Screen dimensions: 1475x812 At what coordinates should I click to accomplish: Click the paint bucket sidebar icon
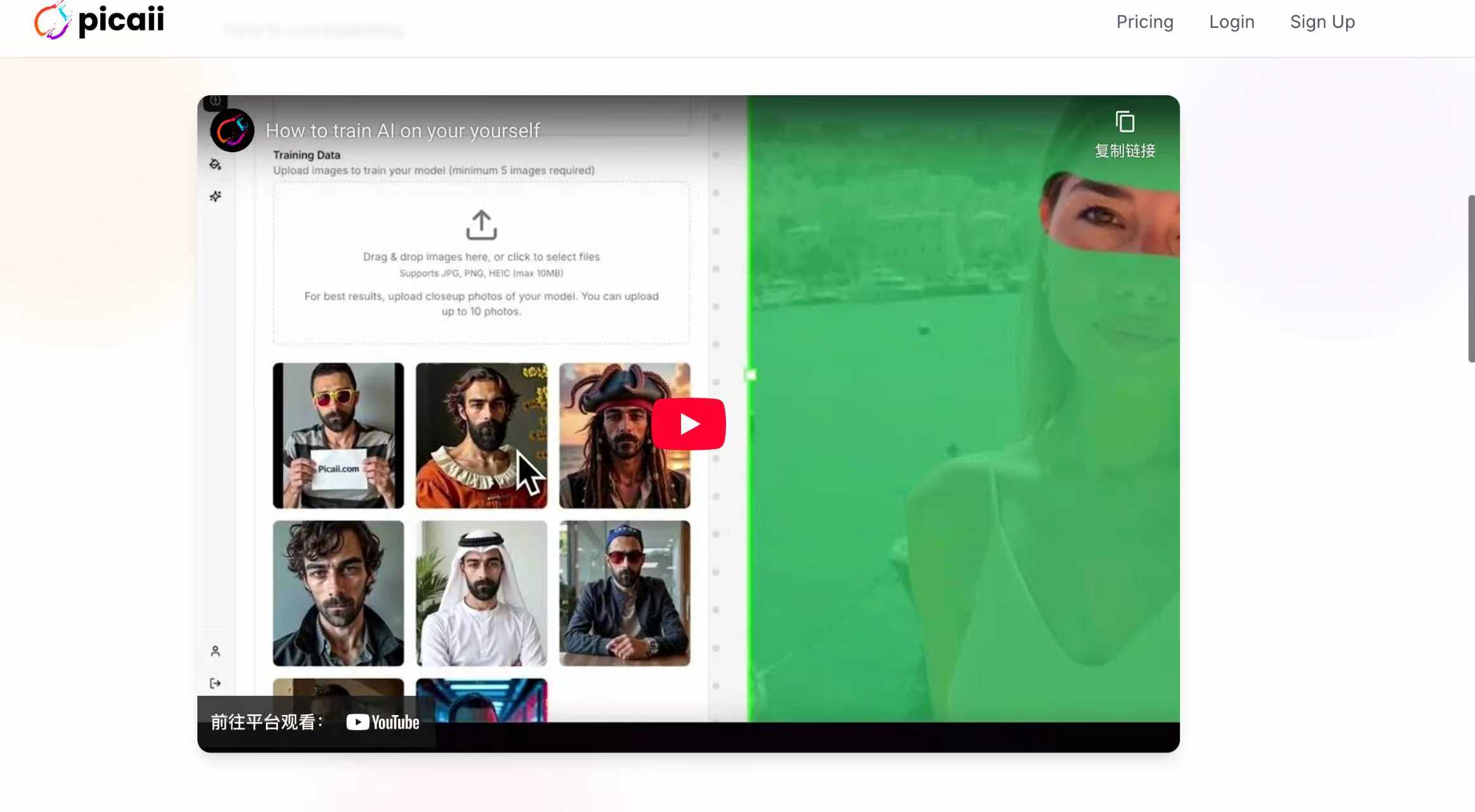(215, 164)
